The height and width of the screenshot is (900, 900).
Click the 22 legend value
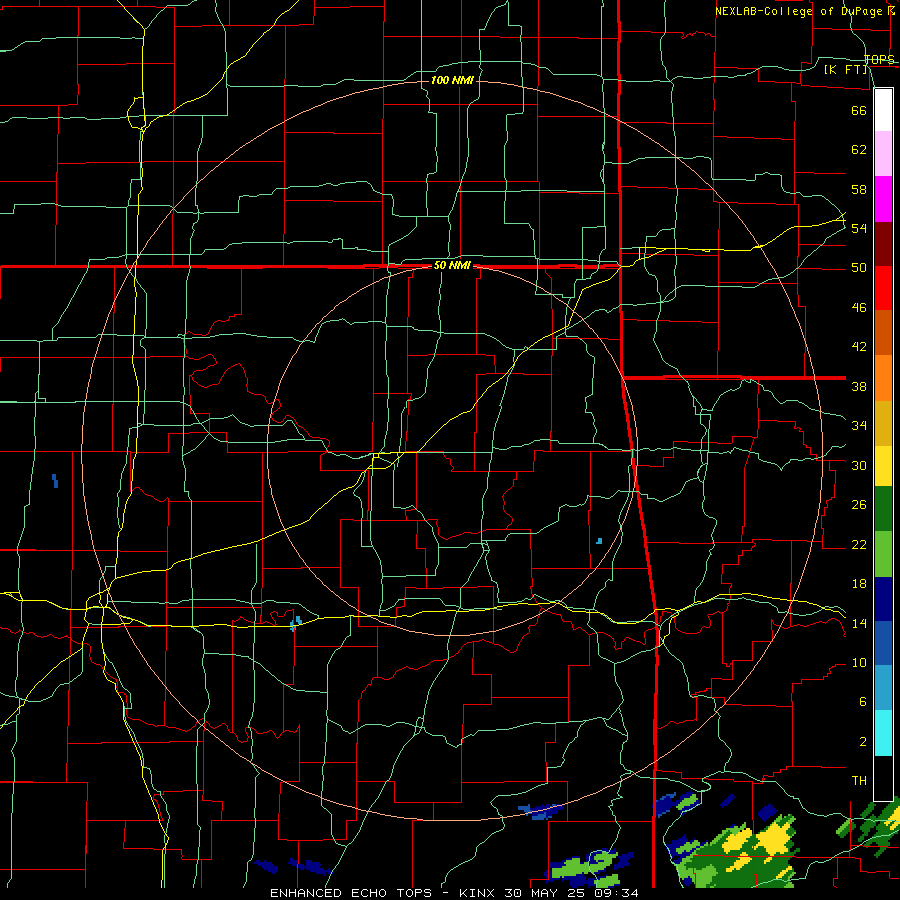click(x=859, y=544)
